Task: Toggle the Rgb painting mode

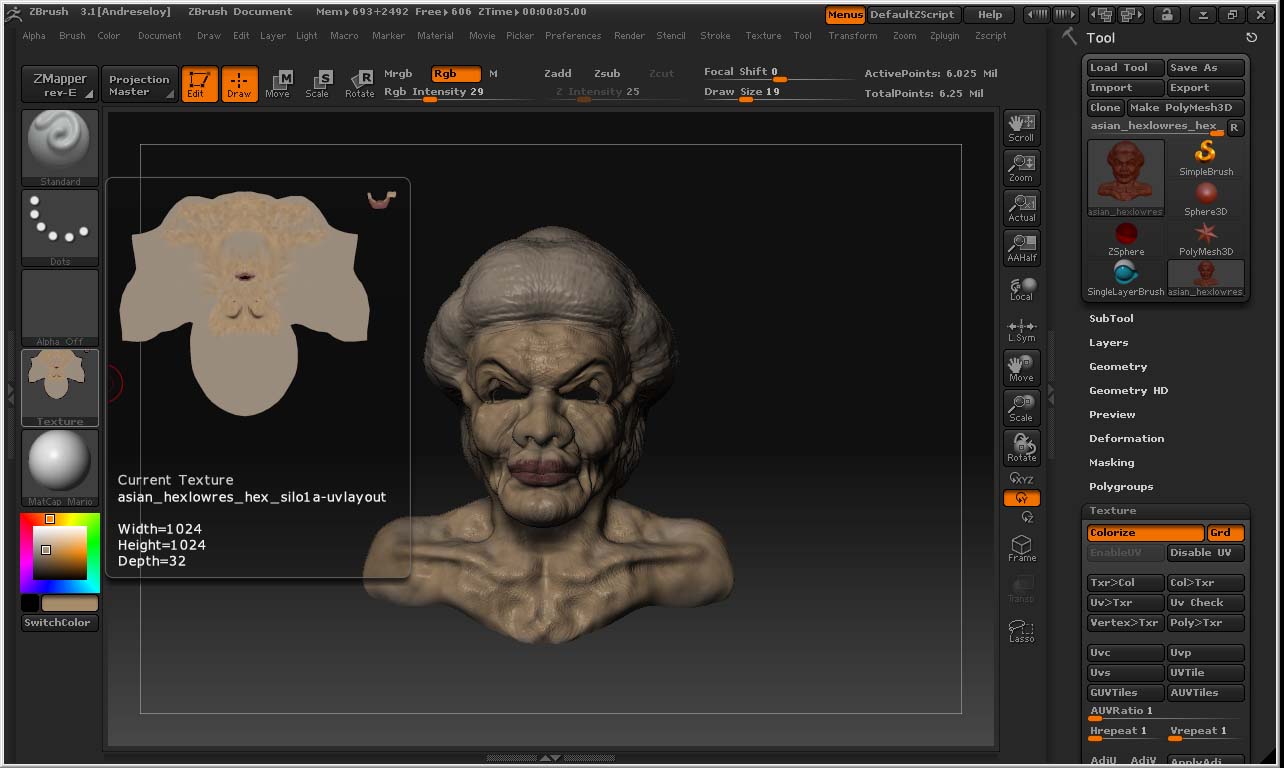Action: click(x=456, y=74)
